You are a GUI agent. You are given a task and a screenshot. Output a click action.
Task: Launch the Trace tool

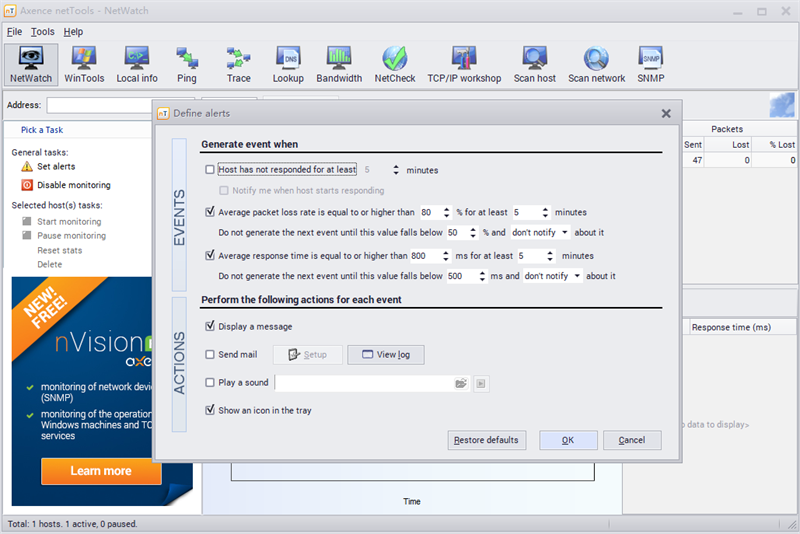tap(238, 64)
